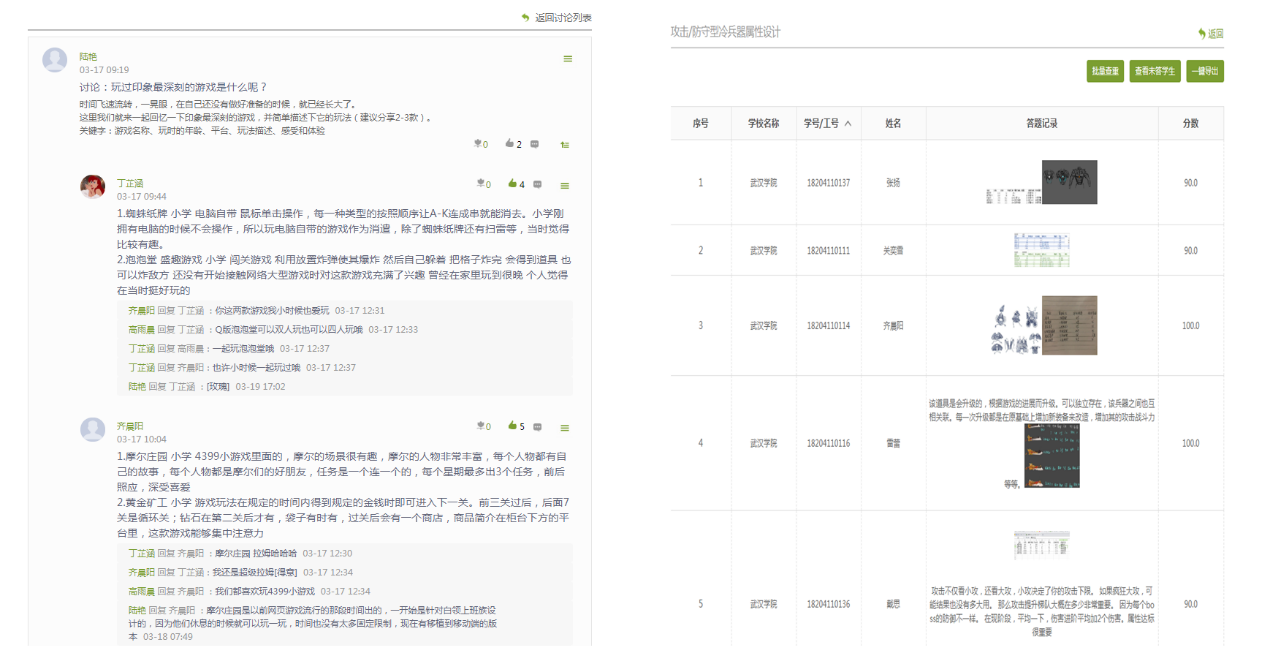Click the reward flower icon on main discussion
This screenshot has width=1270, height=653.
coord(478,143)
